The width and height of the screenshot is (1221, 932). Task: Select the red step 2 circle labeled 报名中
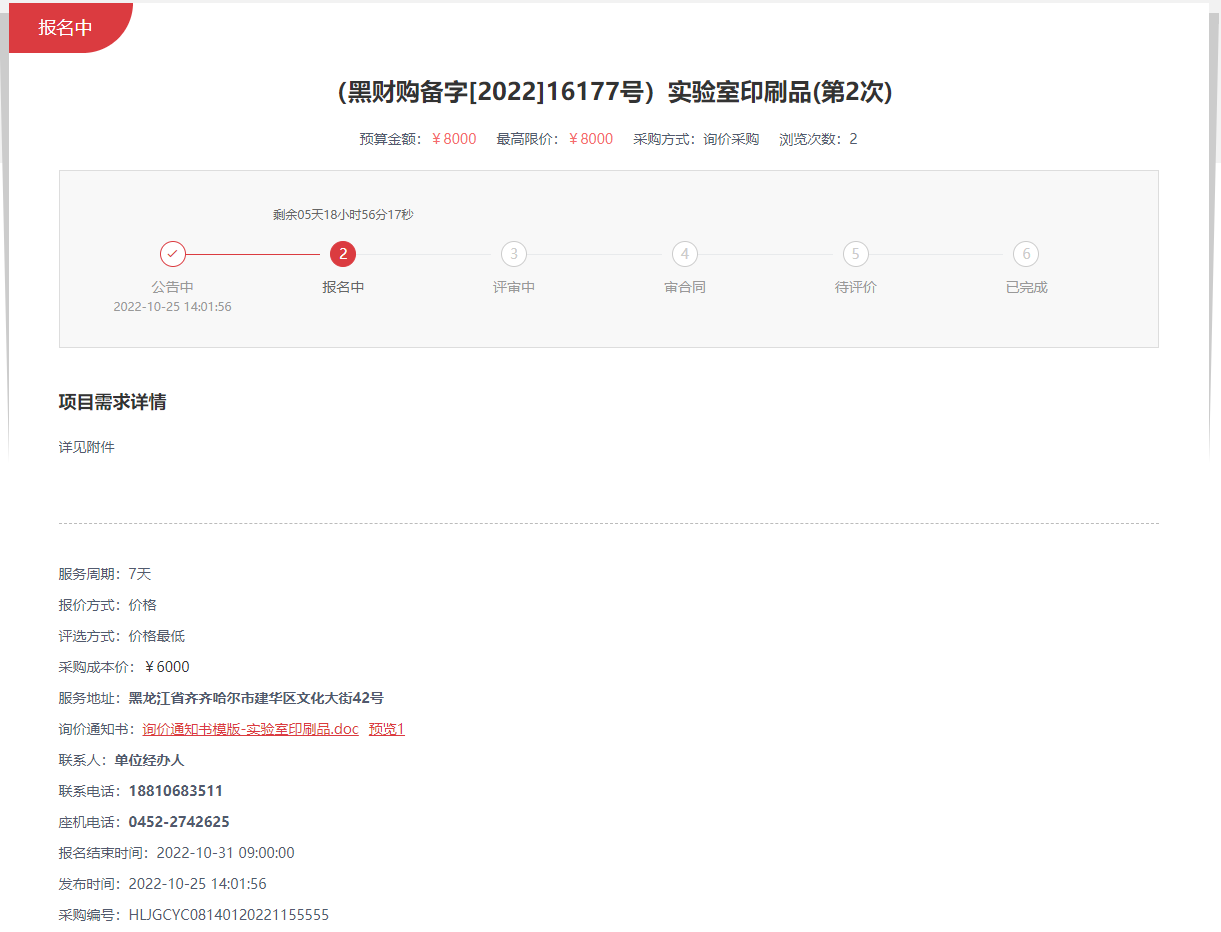click(x=344, y=254)
